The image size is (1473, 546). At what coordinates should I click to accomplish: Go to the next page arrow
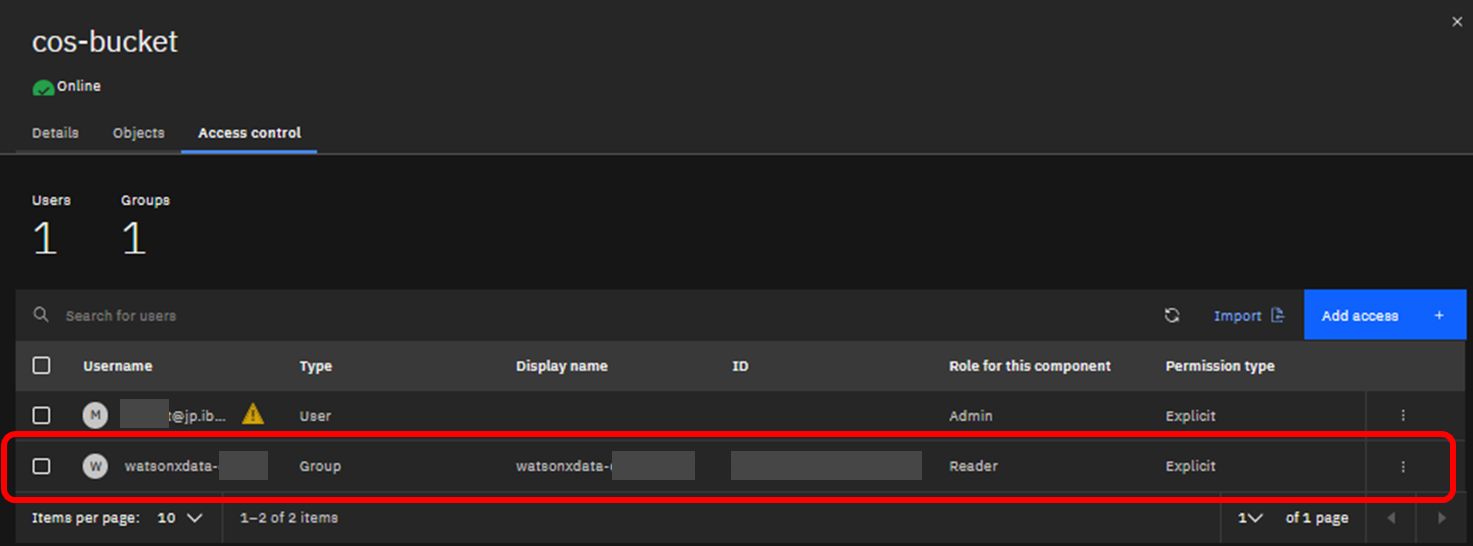click(x=1441, y=518)
